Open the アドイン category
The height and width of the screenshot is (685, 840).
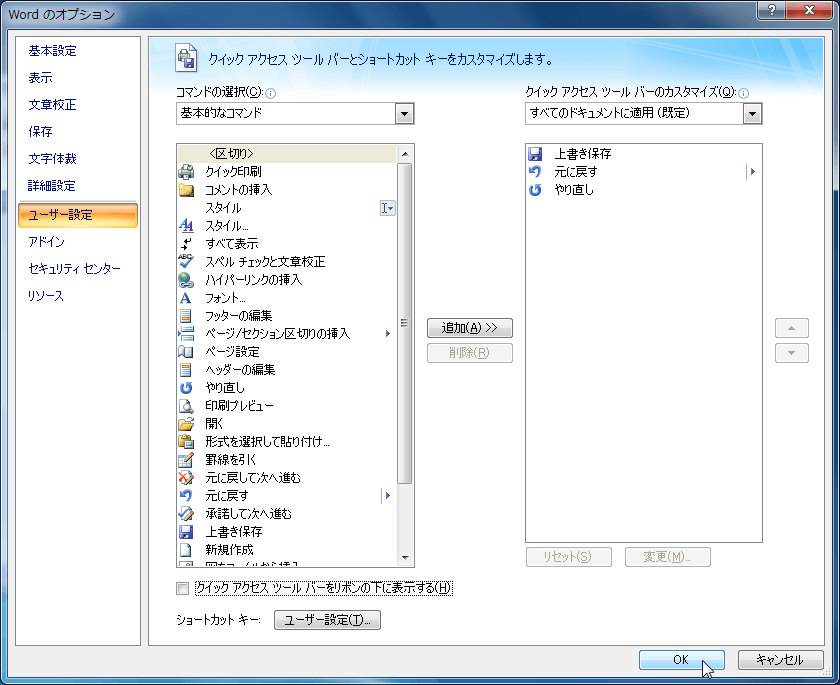pyautogui.click(x=47, y=242)
